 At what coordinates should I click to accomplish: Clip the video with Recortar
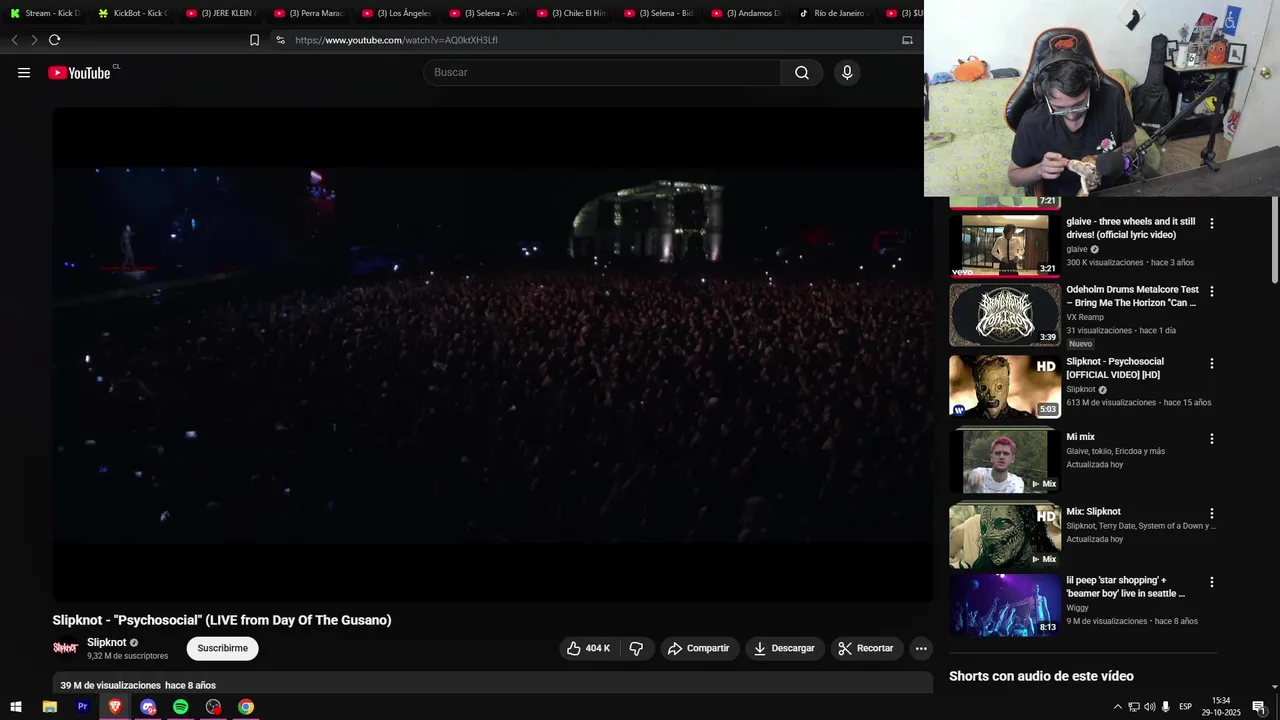[867, 648]
